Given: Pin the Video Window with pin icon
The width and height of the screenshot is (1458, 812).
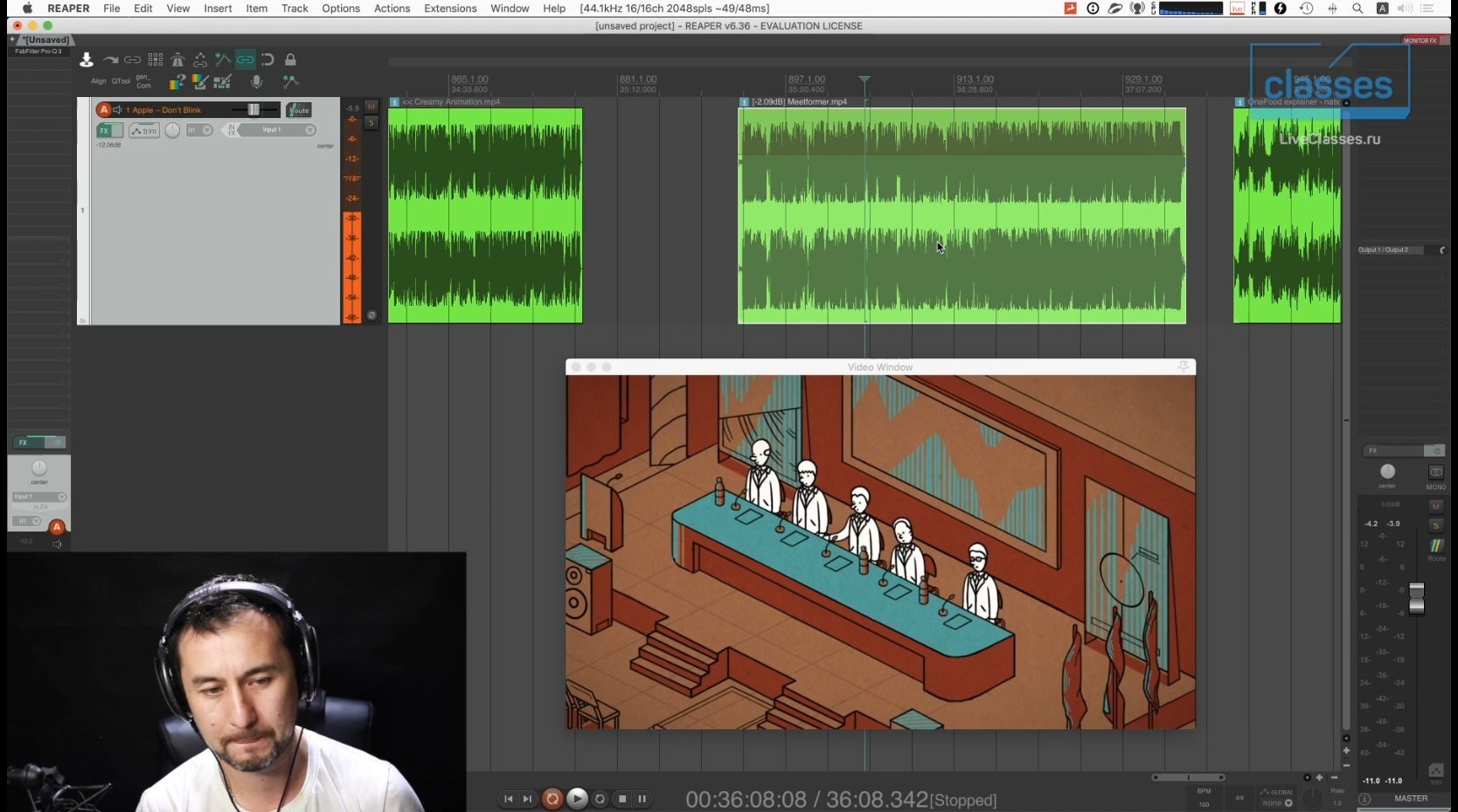Looking at the screenshot, I should pos(1184,367).
